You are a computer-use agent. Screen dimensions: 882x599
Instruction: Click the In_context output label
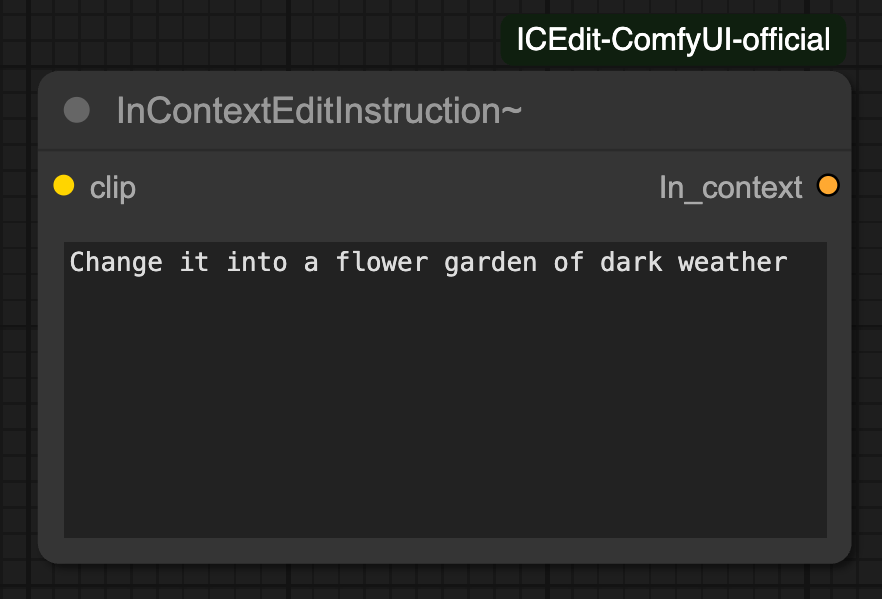(731, 188)
